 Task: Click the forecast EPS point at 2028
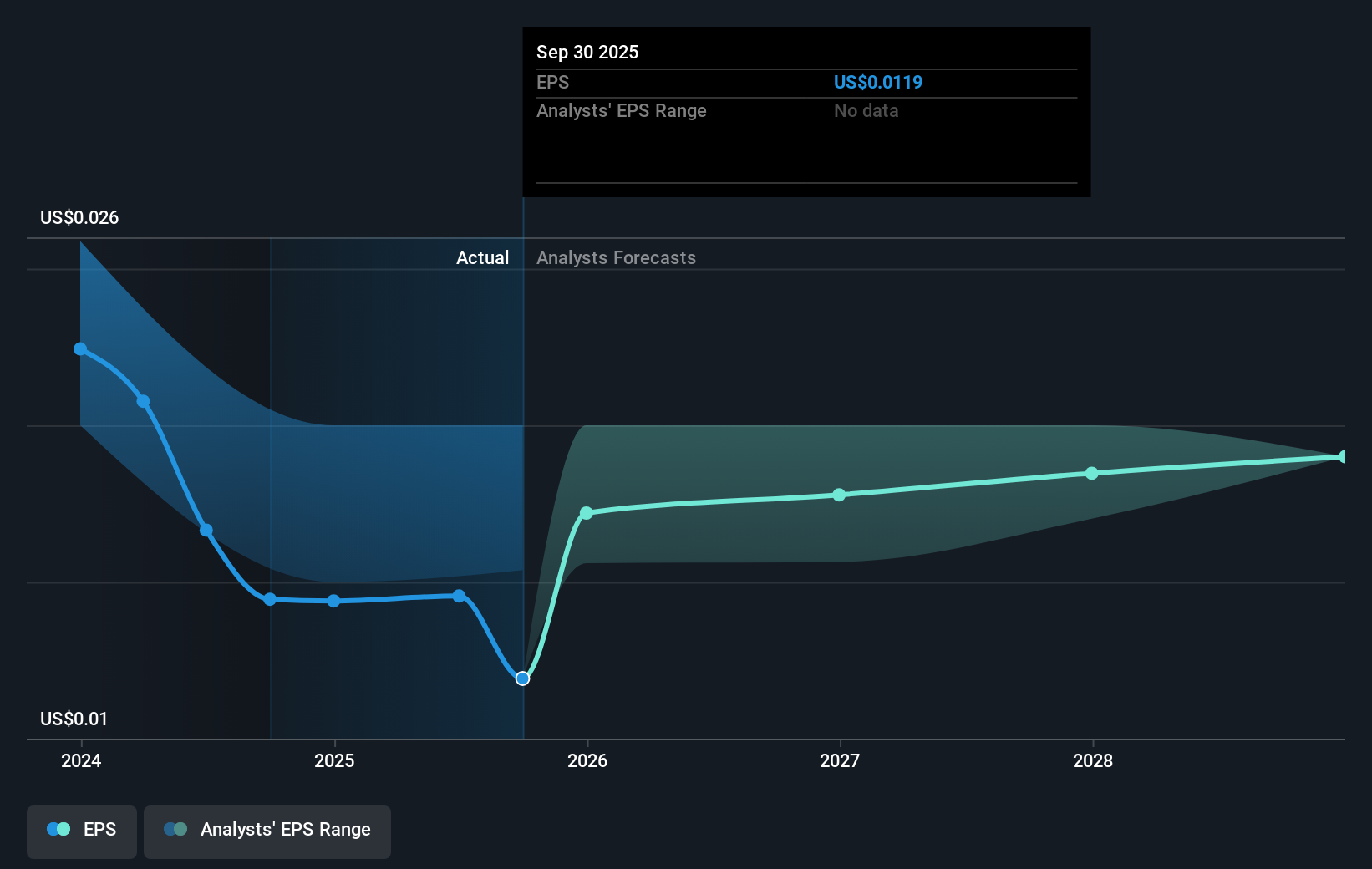(x=1092, y=474)
